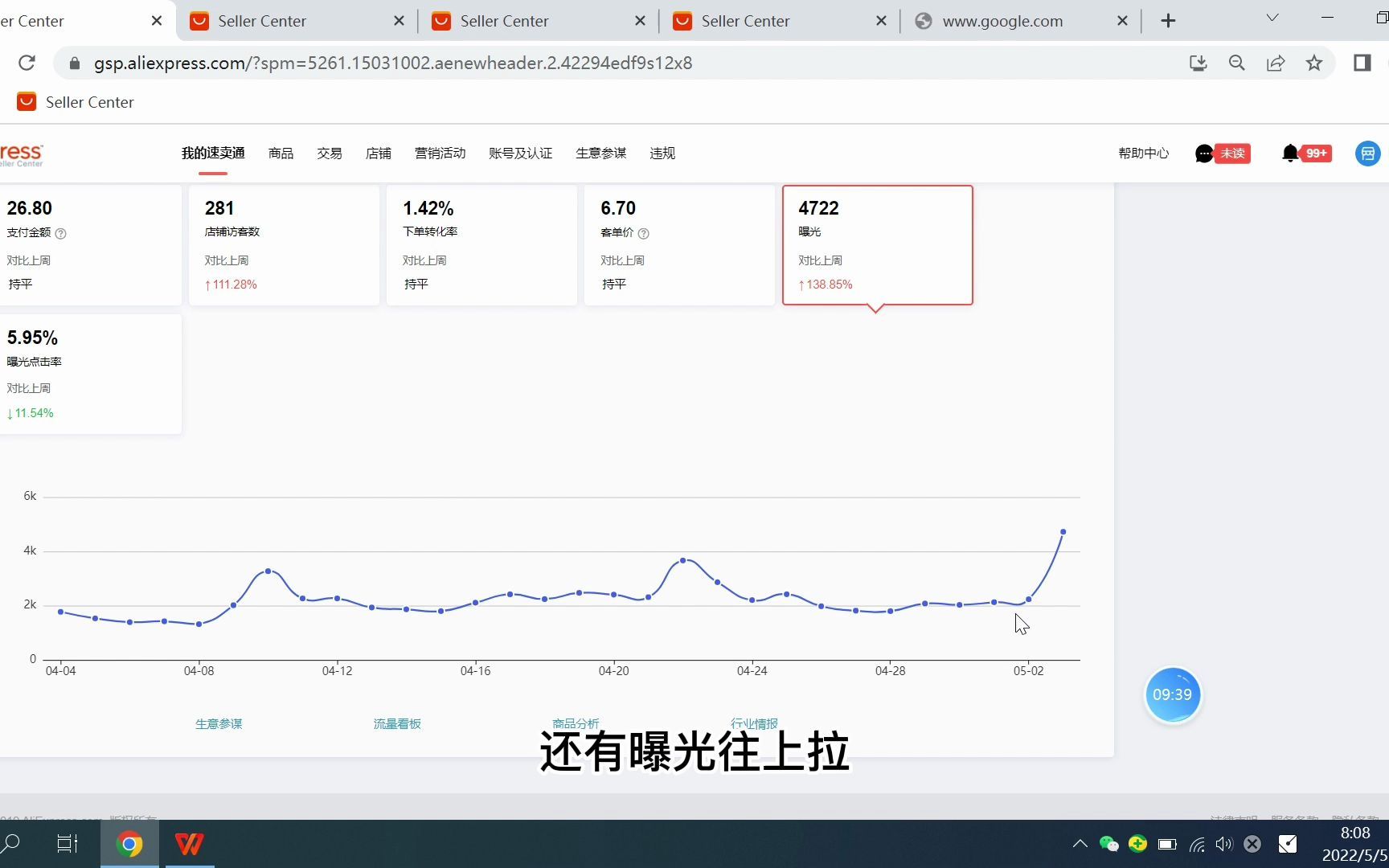Image resolution: width=1389 pixels, height=868 pixels.
Task: Click the last data point on the exposure chart
Action: pos(1063,532)
